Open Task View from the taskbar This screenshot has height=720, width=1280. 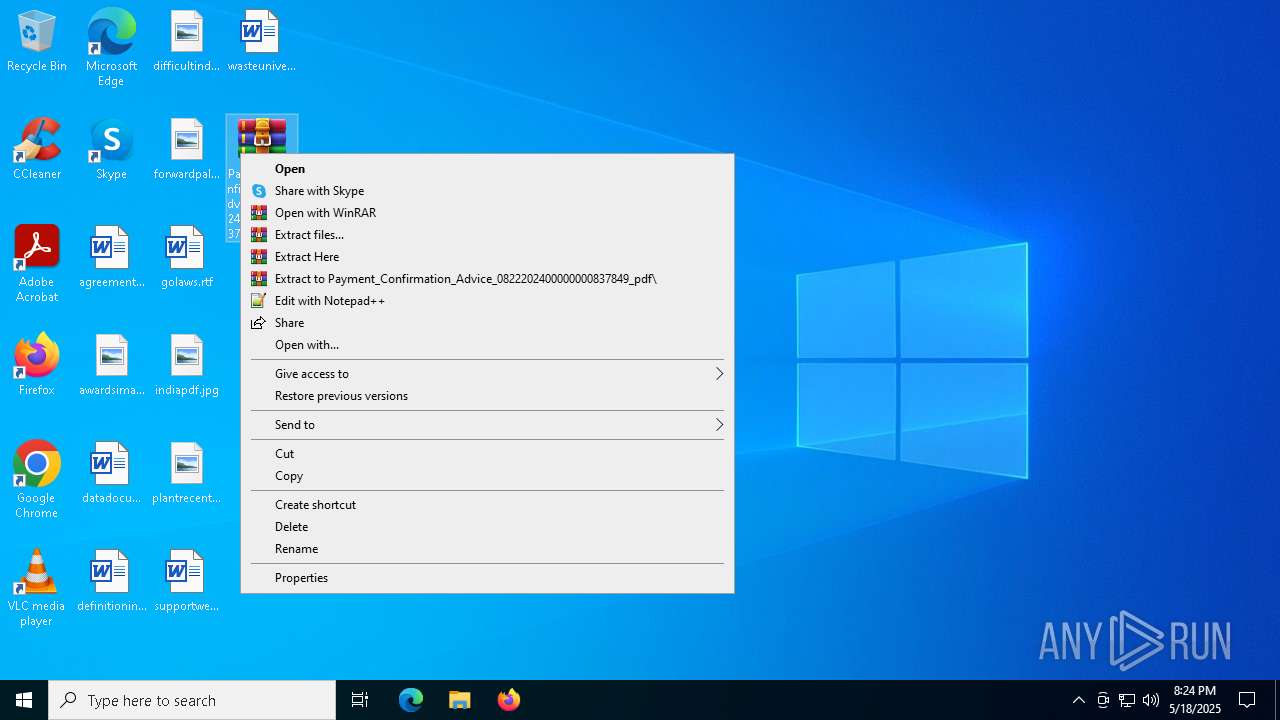coord(360,700)
